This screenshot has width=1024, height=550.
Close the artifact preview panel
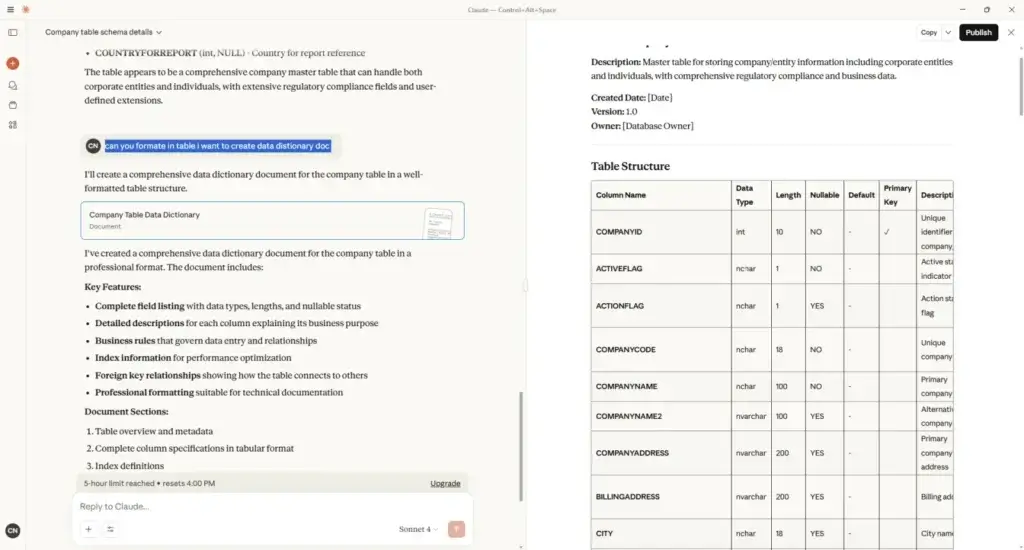[1010, 32]
